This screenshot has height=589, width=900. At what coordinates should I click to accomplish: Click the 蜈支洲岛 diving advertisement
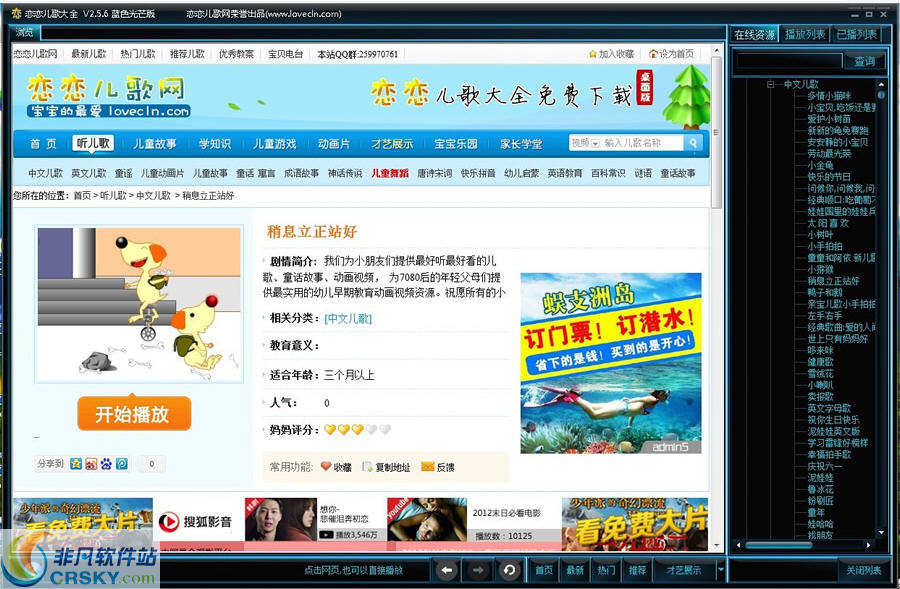[611, 363]
